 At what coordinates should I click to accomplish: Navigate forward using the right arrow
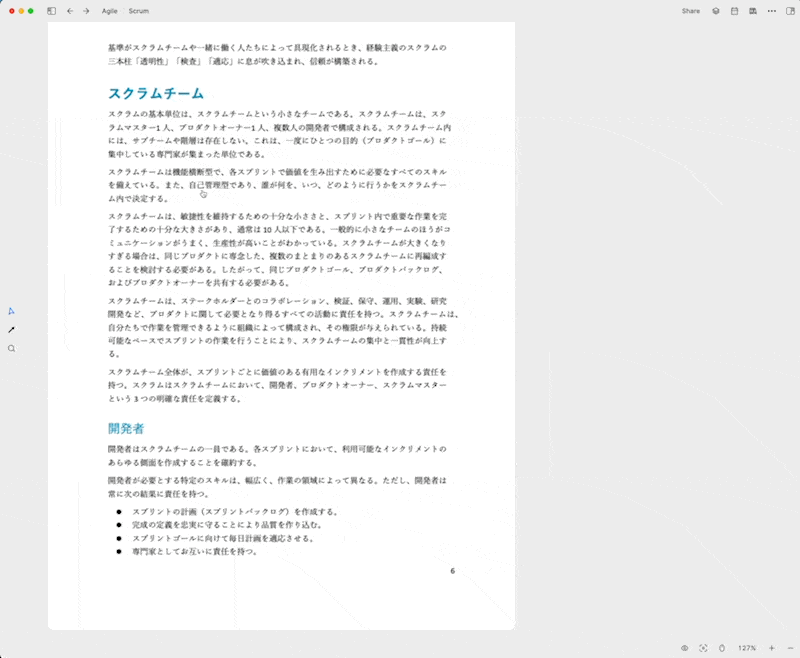tap(86, 11)
